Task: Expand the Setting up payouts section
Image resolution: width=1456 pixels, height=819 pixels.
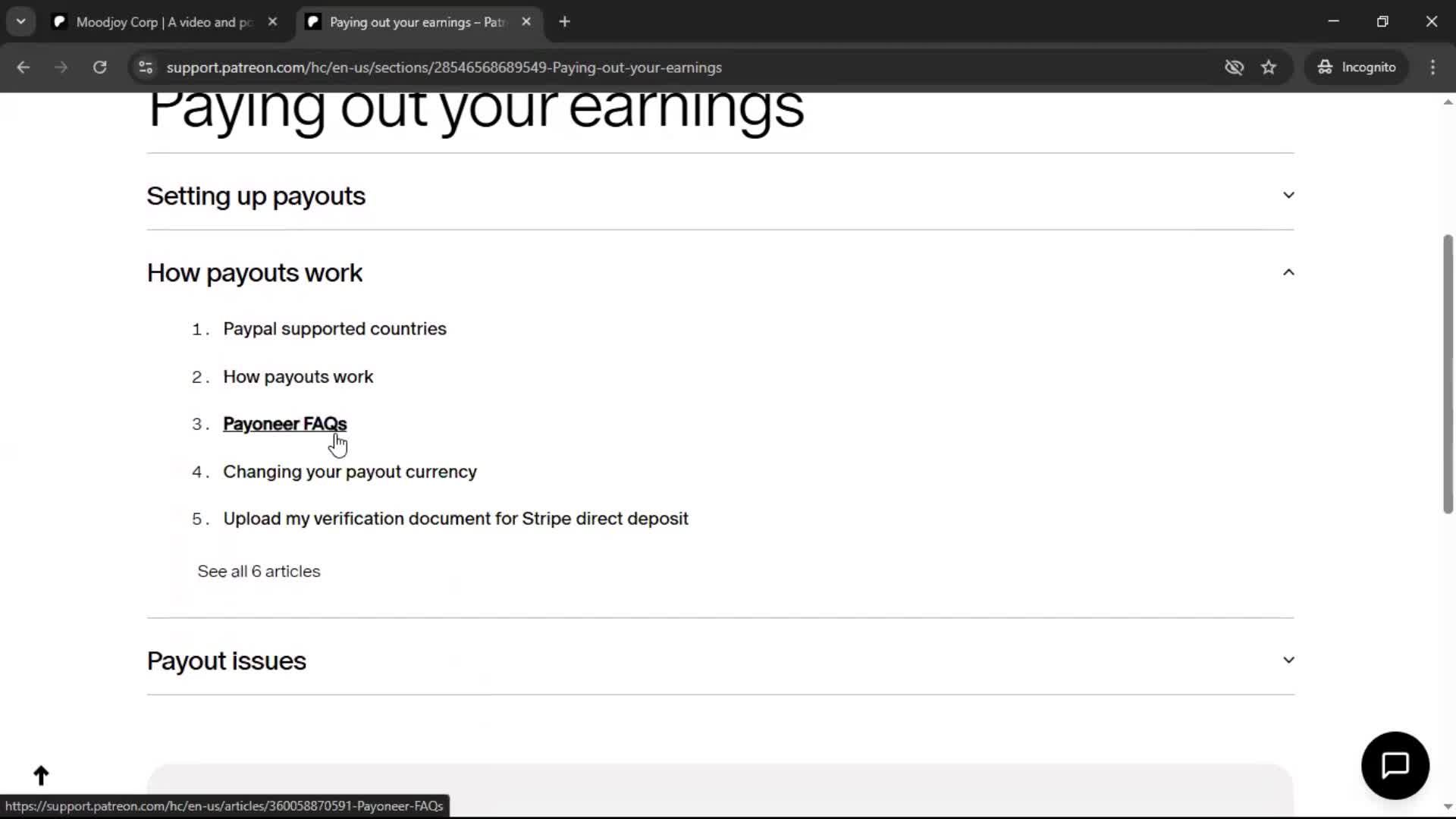Action: click(1288, 196)
